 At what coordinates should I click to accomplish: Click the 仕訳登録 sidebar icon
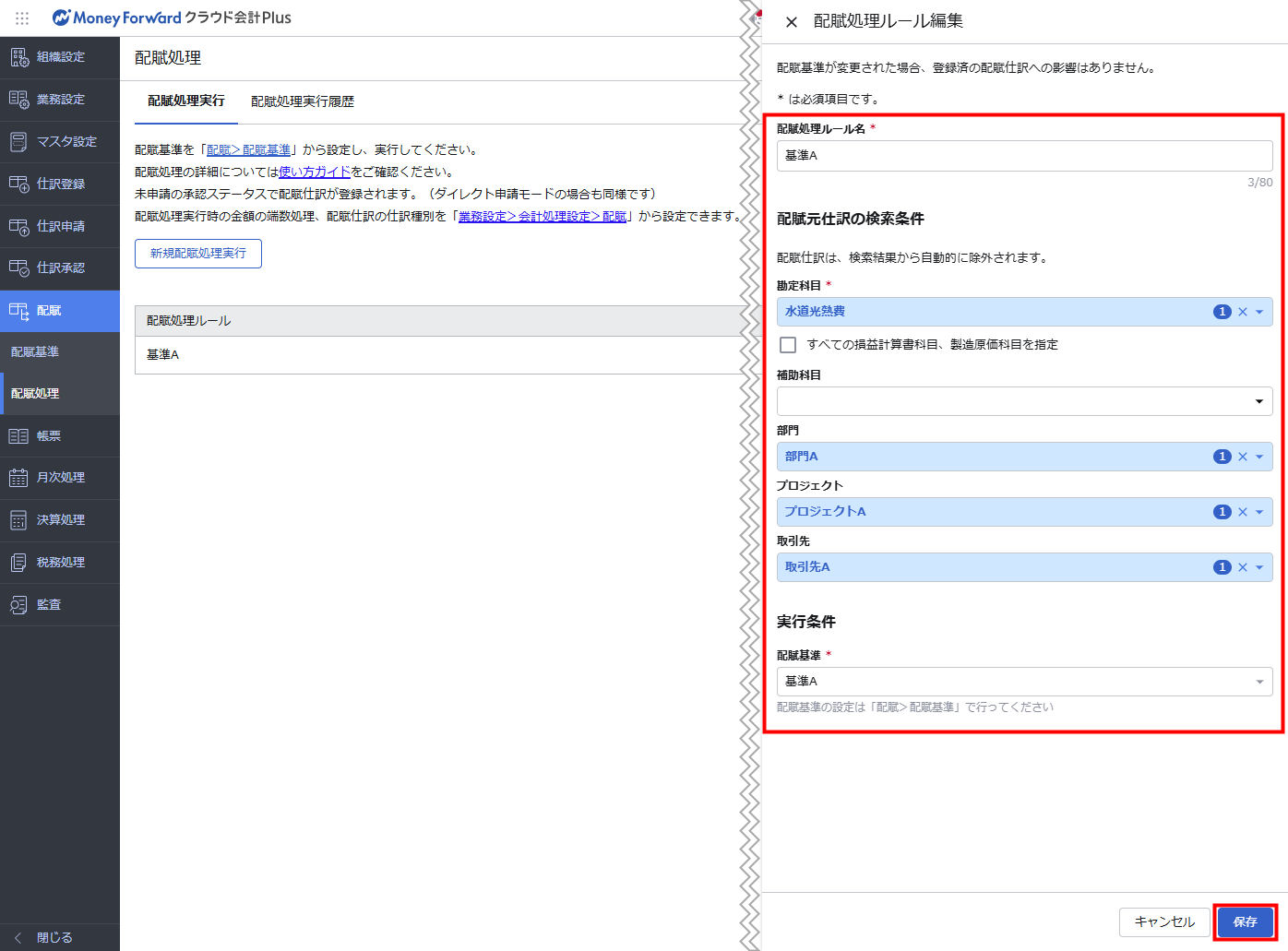(19, 184)
